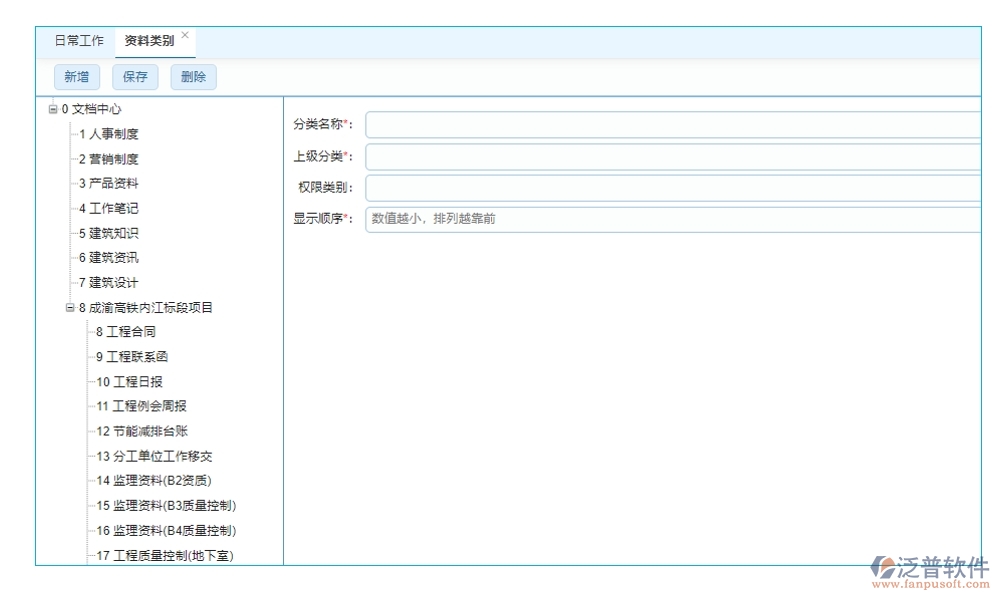Click the 删除 button

pos(193,76)
